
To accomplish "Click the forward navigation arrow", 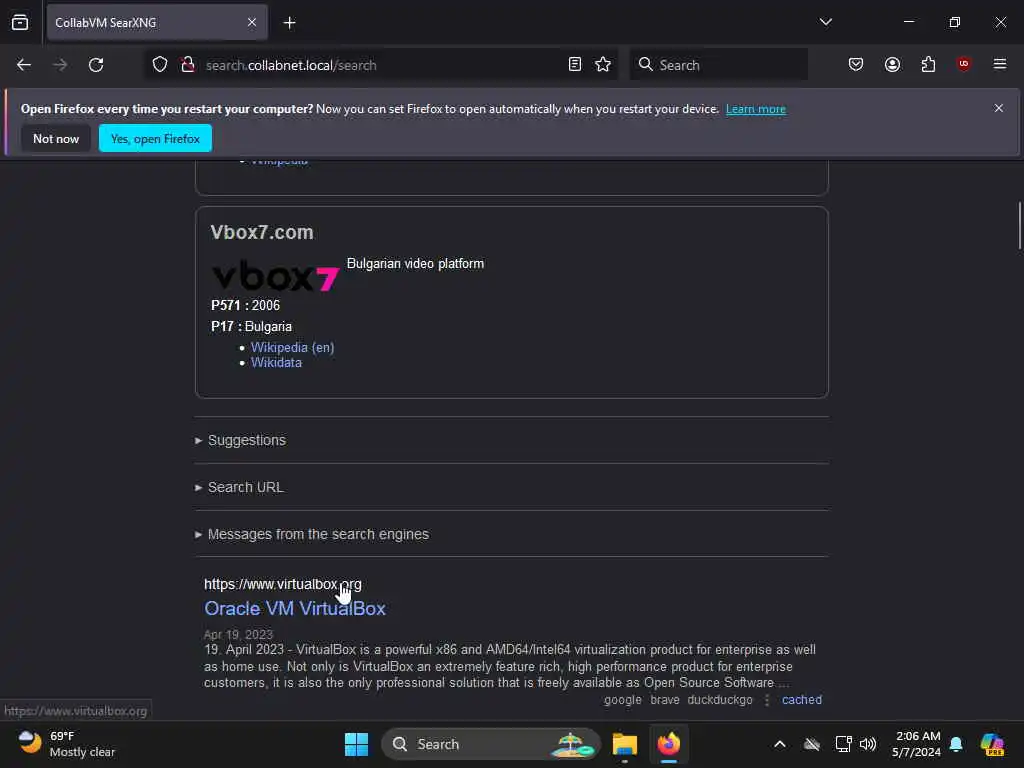I will pyautogui.click(x=60, y=65).
